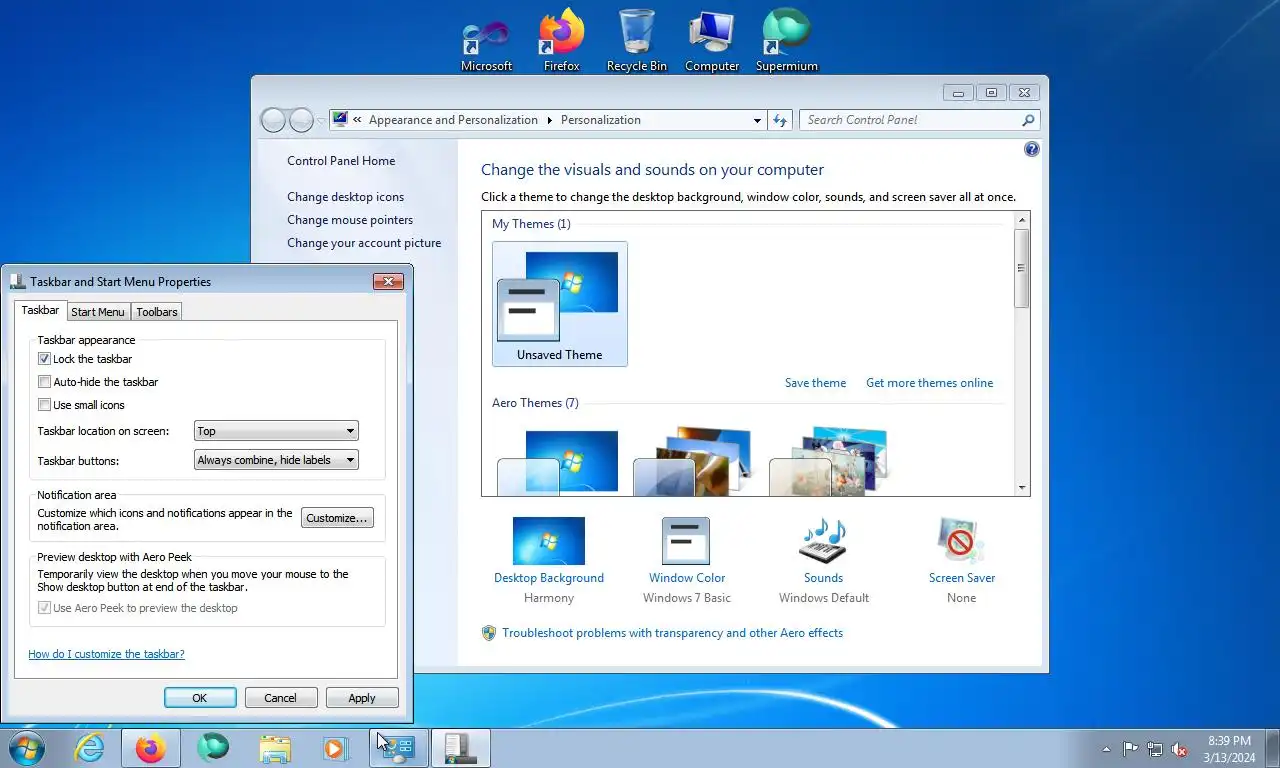1280x768 pixels.
Task: Click Personalization breadcrumb in address bar
Action: coord(601,120)
